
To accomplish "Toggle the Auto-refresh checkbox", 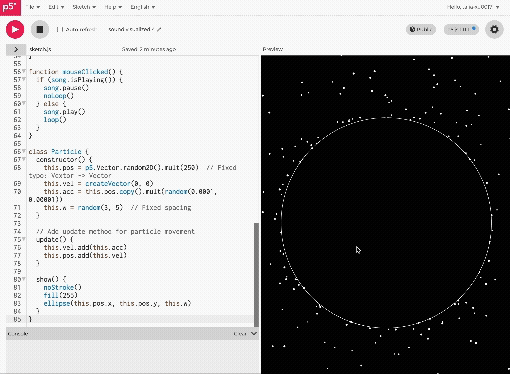I will [x=59, y=29].
